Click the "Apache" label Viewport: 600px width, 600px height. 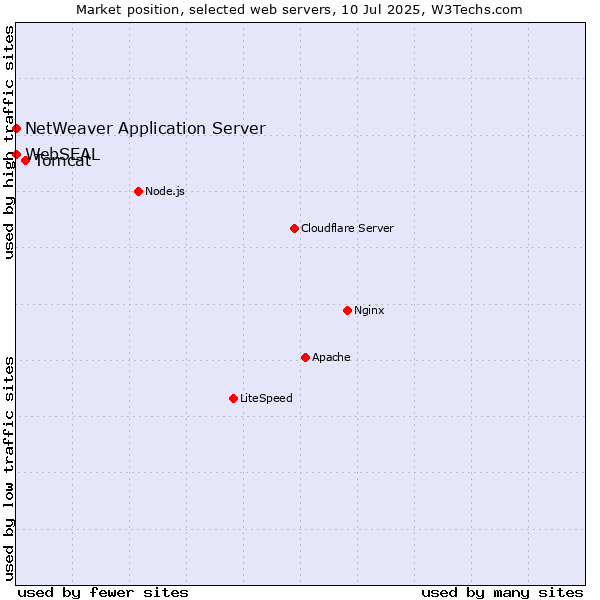(x=331, y=357)
